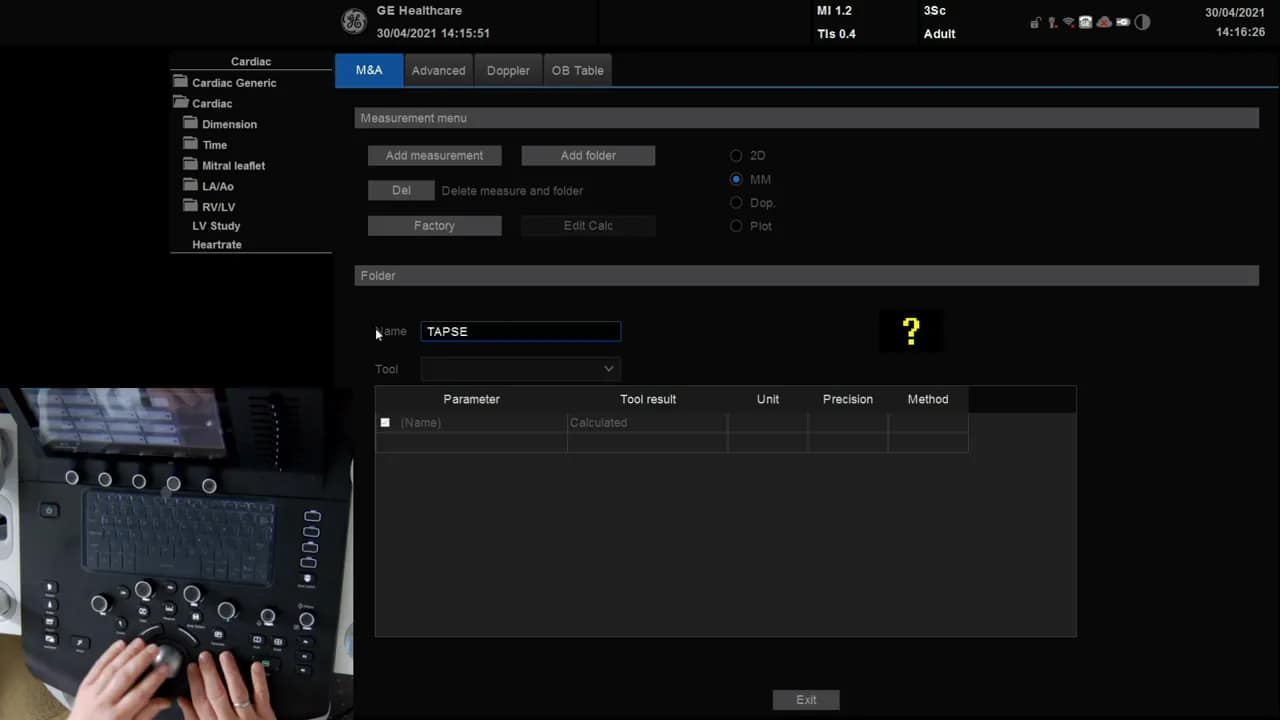
Task: Open the Cardiac Generic folder icon
Action: point(181,82)
